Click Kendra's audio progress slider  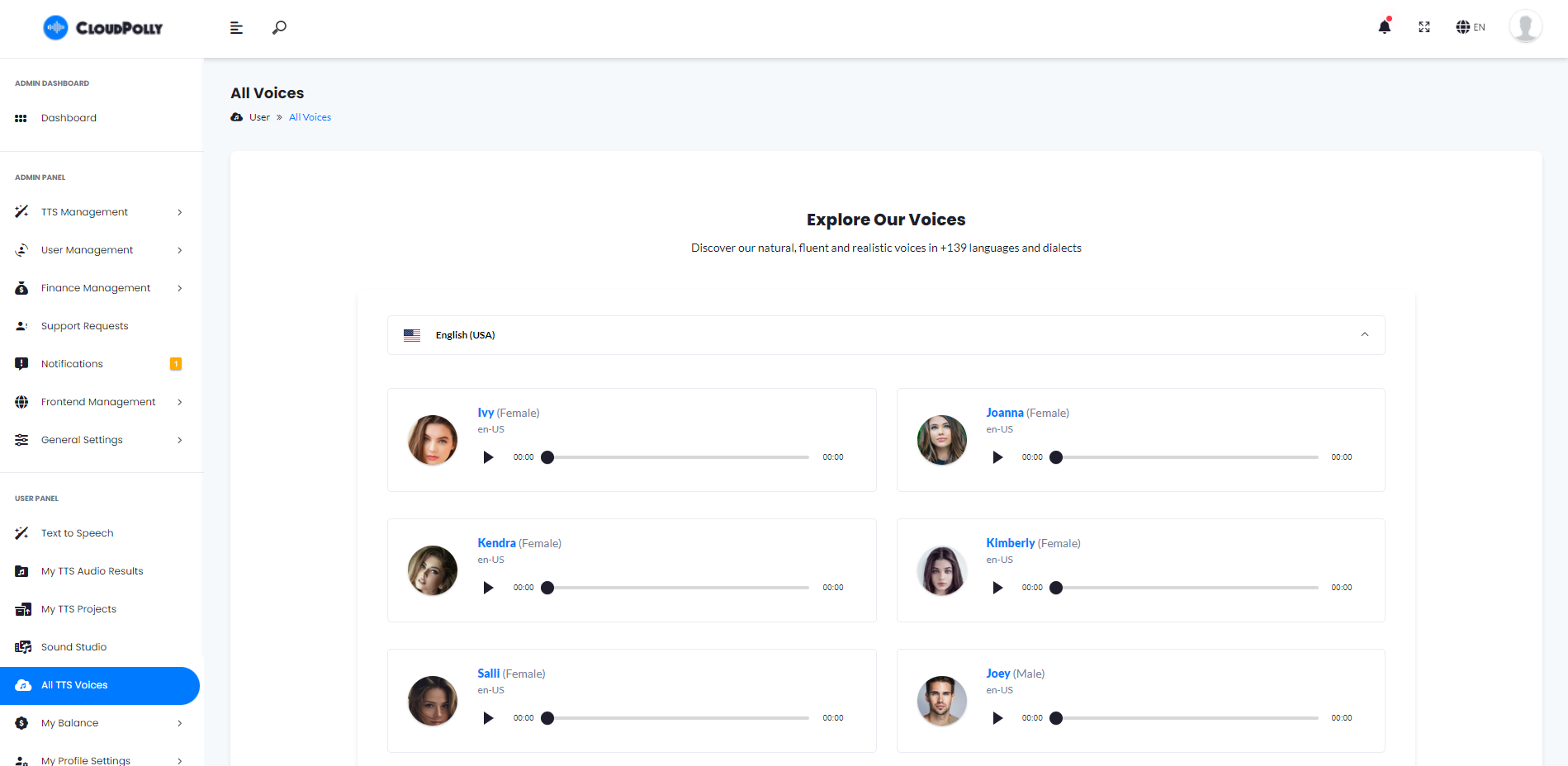pyautogui.click(x=677, y=588)
